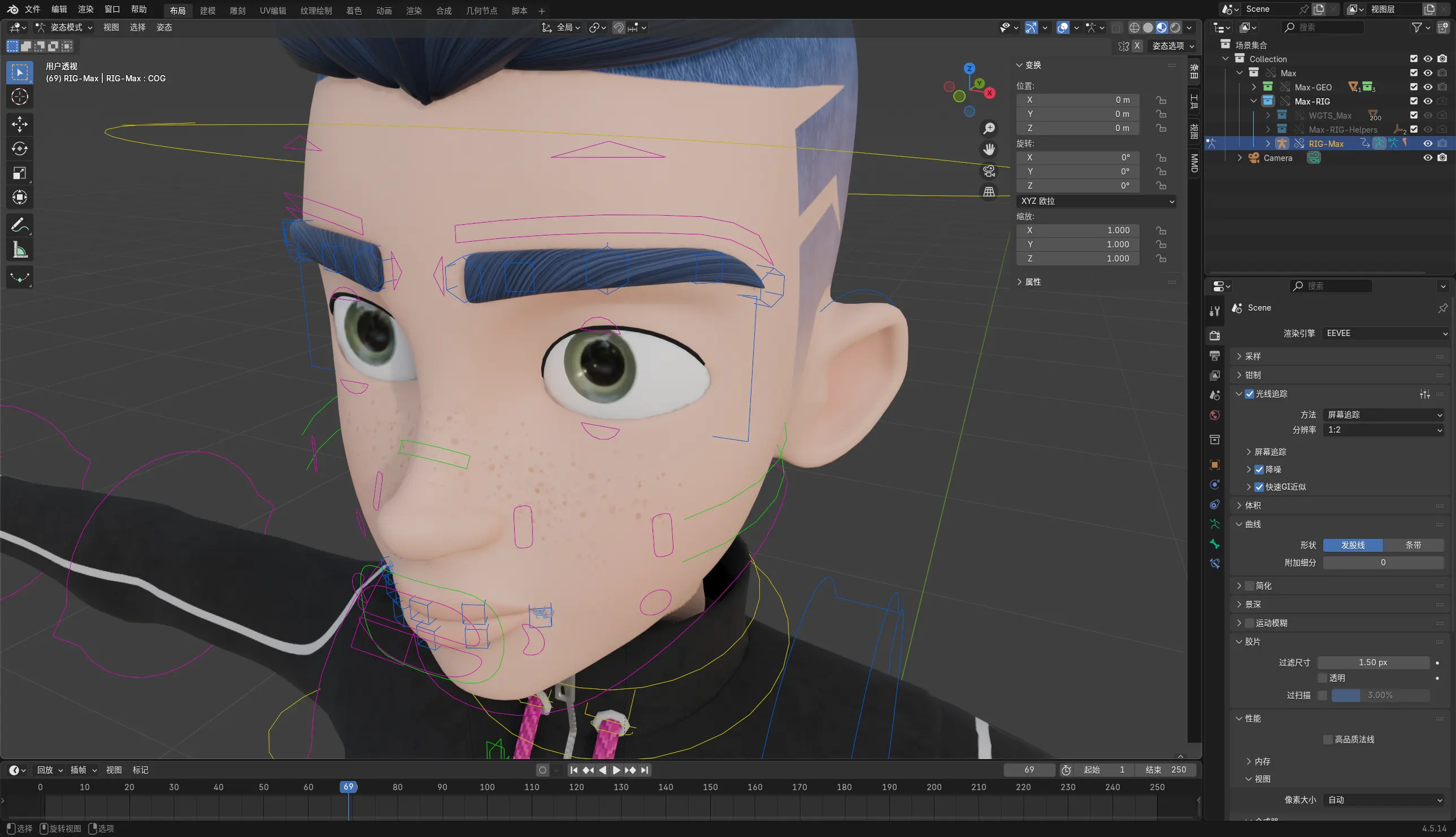Toggle the 降噪 checkbox
The height and width of the screenshot is (837, 1456).
(1259, 470)
